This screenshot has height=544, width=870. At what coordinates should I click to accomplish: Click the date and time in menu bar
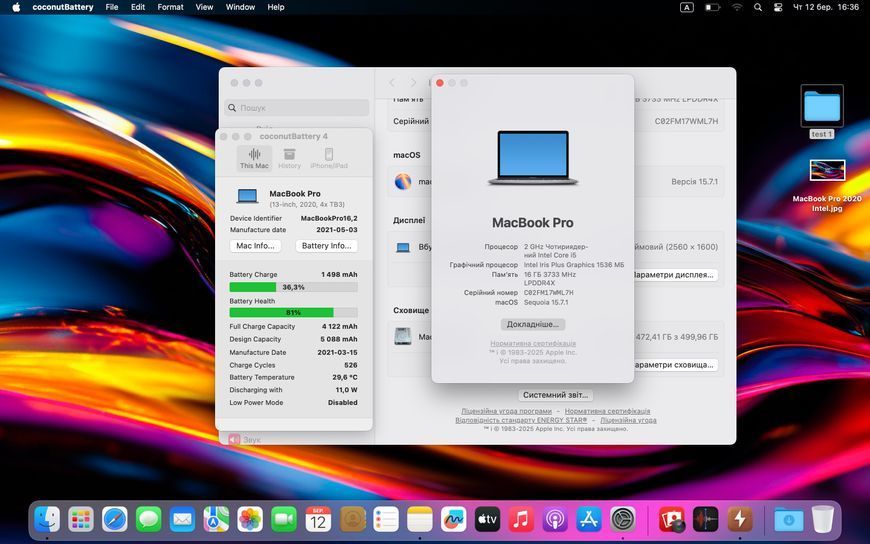pos(826,7)
